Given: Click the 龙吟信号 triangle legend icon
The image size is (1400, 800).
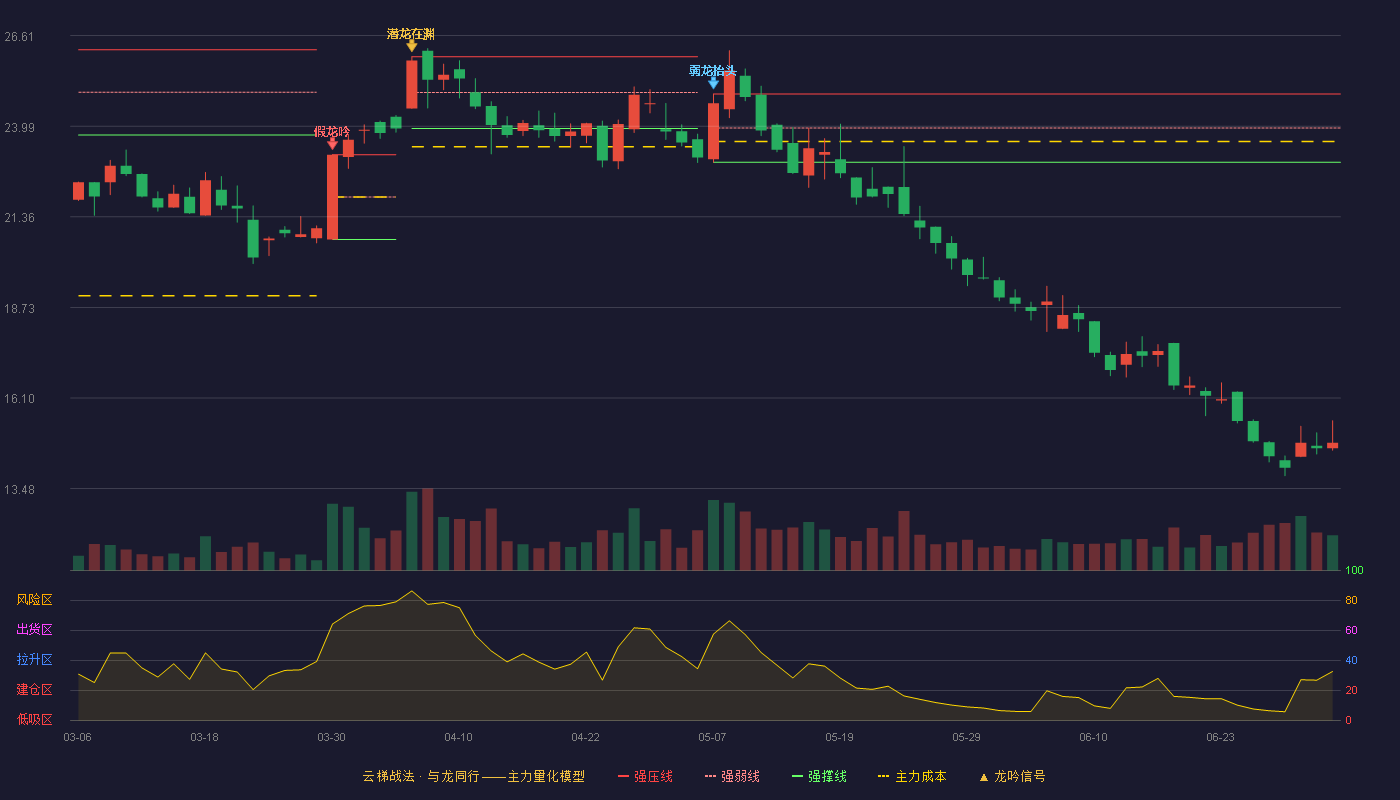Looking at the screenshot, I should [983, 777].
